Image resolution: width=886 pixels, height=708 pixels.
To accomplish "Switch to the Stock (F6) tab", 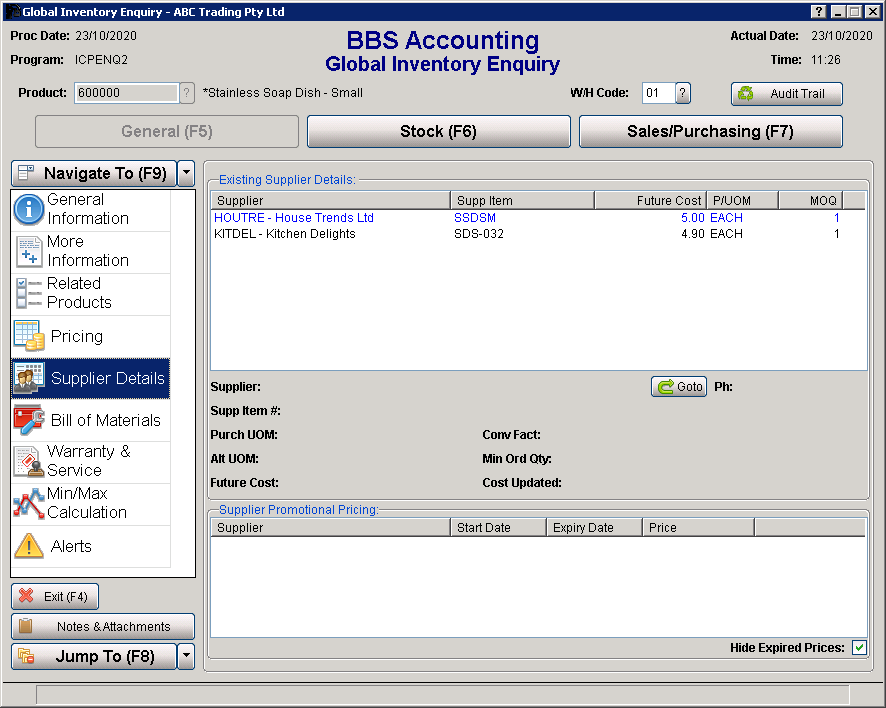I will click(438, 131).
